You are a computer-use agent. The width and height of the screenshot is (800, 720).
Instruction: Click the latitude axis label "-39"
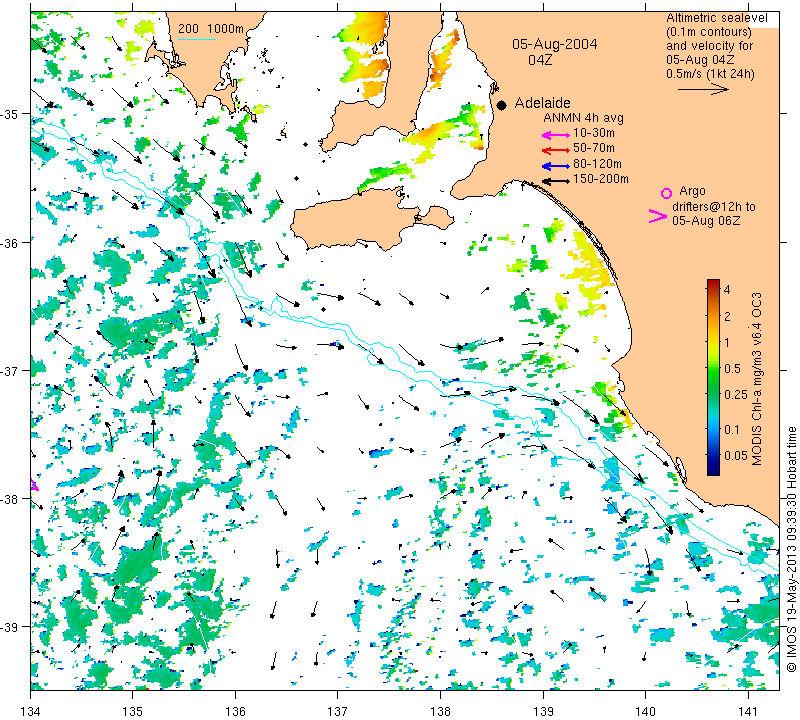[x=10, y=627]
